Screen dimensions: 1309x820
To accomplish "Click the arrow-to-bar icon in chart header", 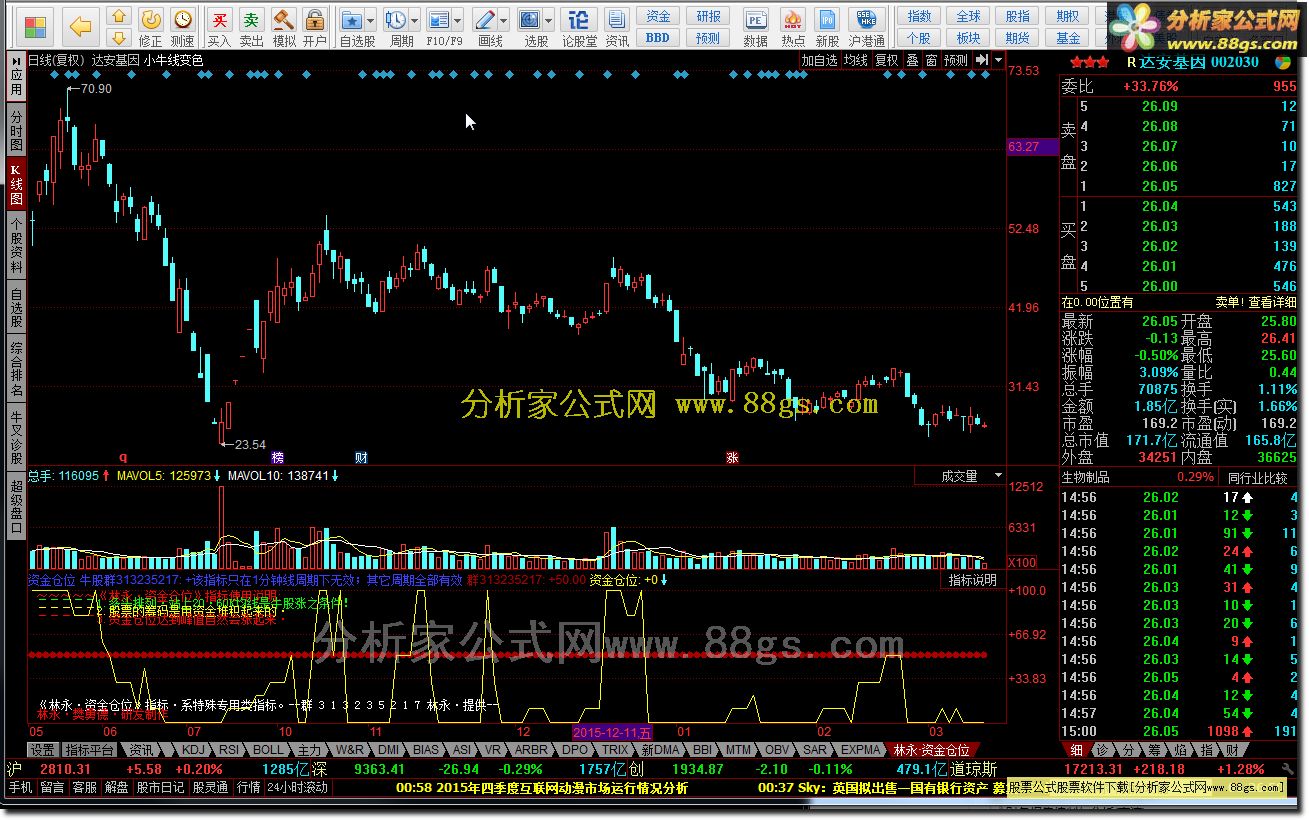I will coord(983,60).
